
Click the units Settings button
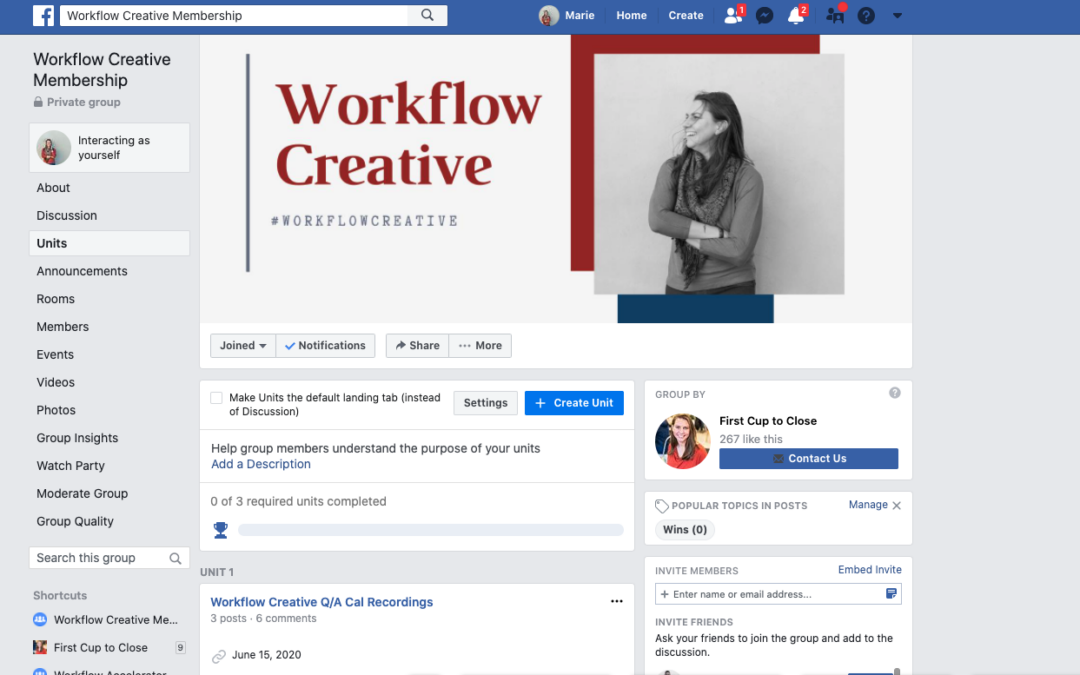coord(486,403)
